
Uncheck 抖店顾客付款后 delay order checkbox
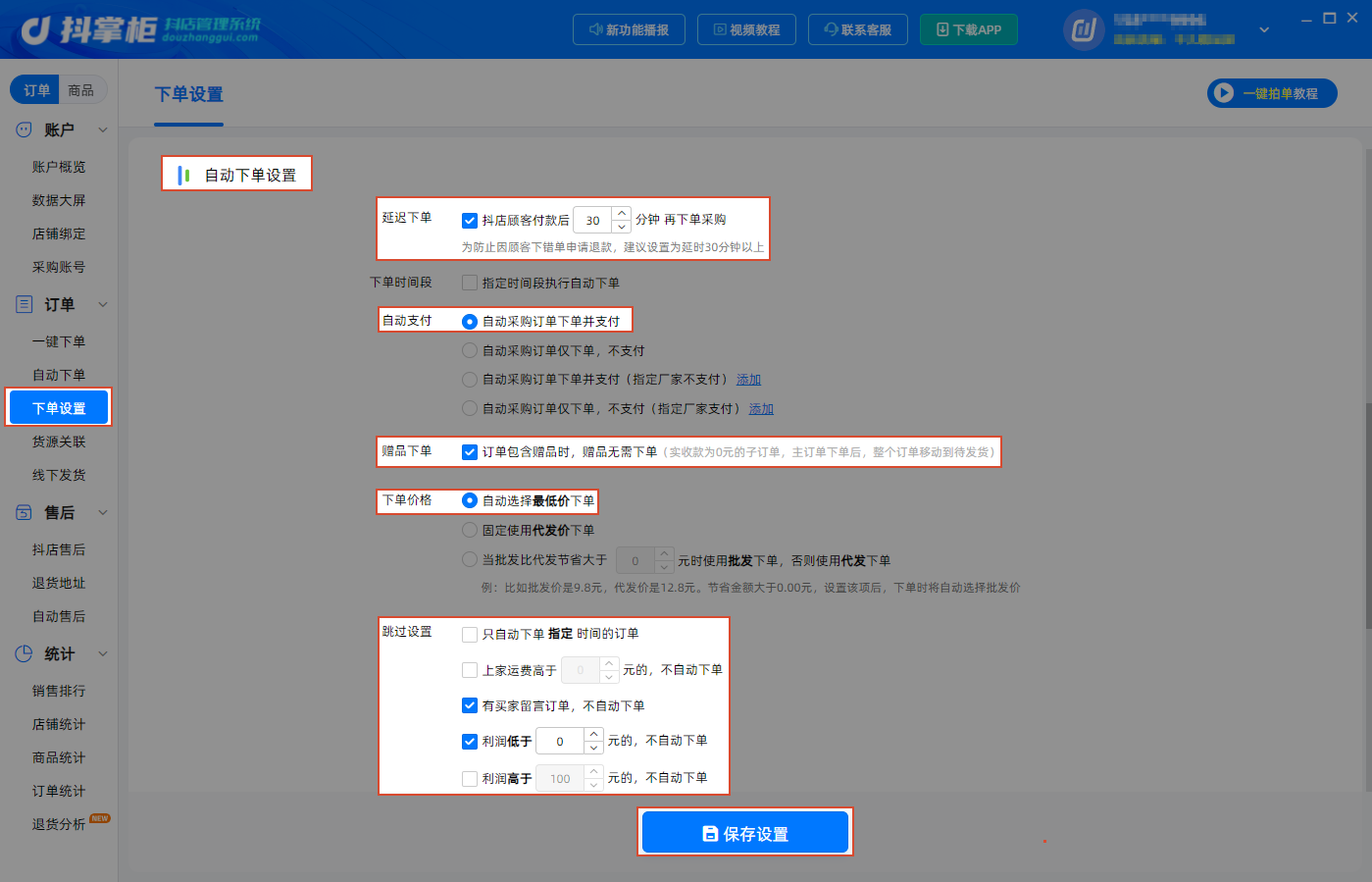tap(470, 221)
